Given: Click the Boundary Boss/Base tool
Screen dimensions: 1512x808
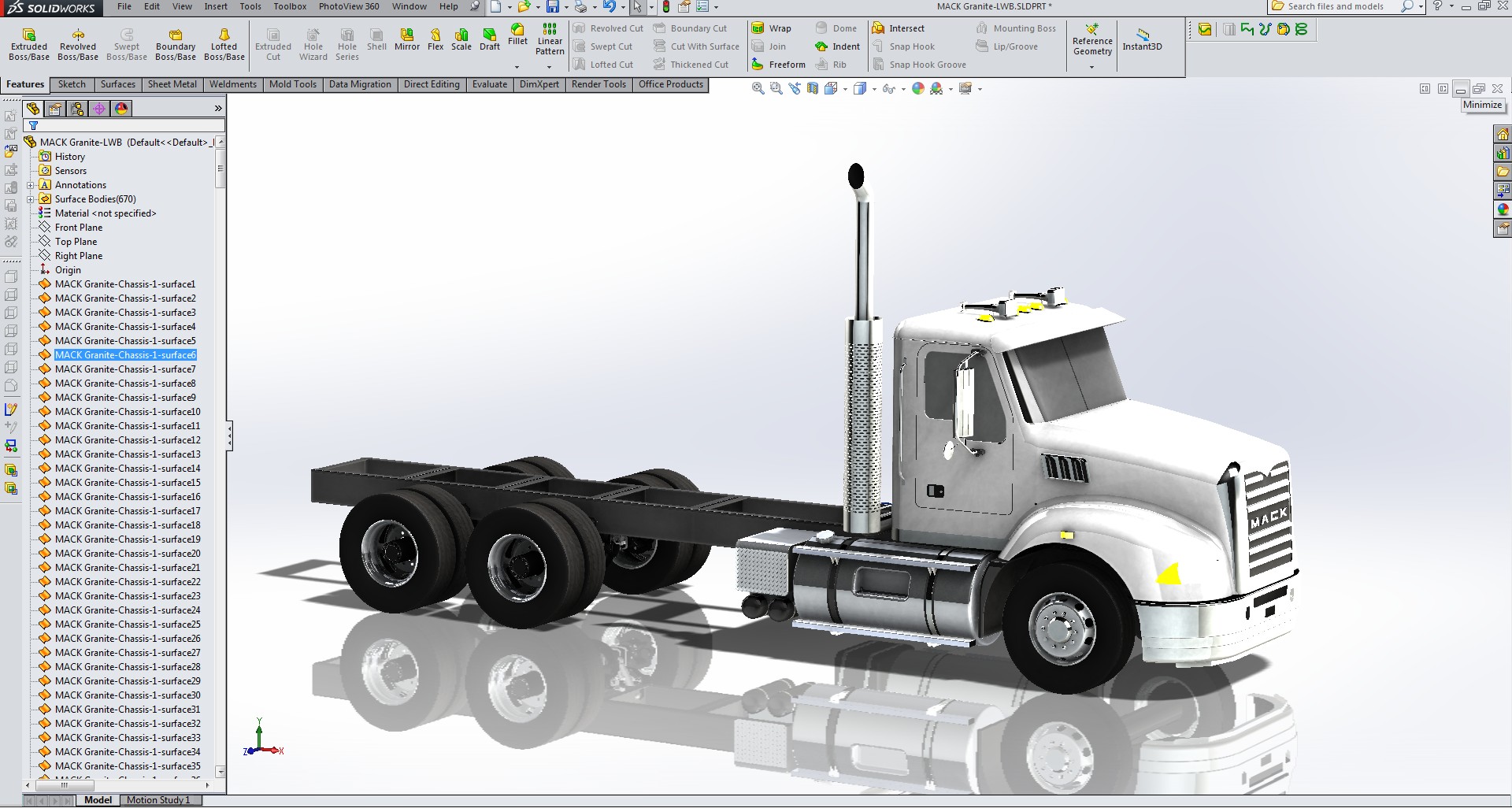Looking at the screenshot, I should 176,45.
